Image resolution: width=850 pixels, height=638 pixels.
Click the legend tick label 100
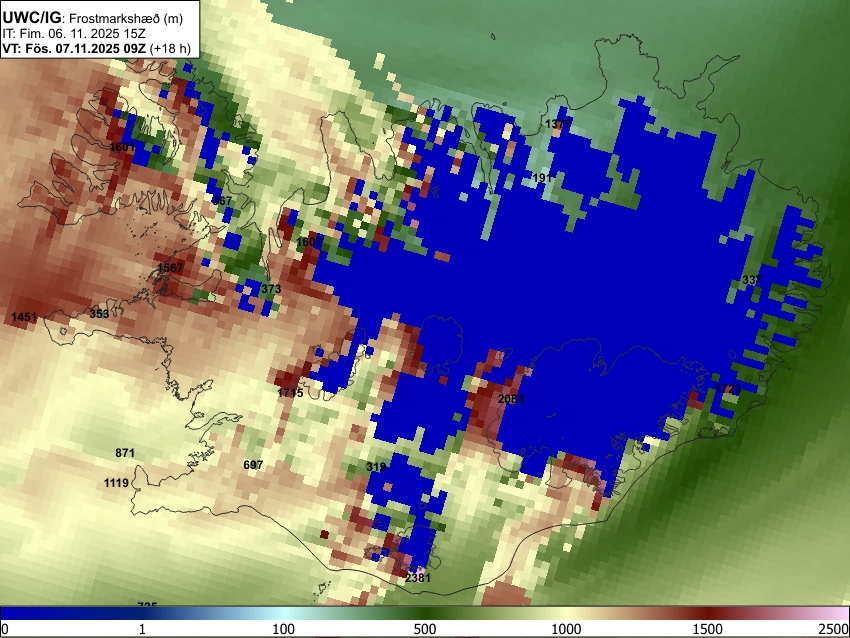284,629
